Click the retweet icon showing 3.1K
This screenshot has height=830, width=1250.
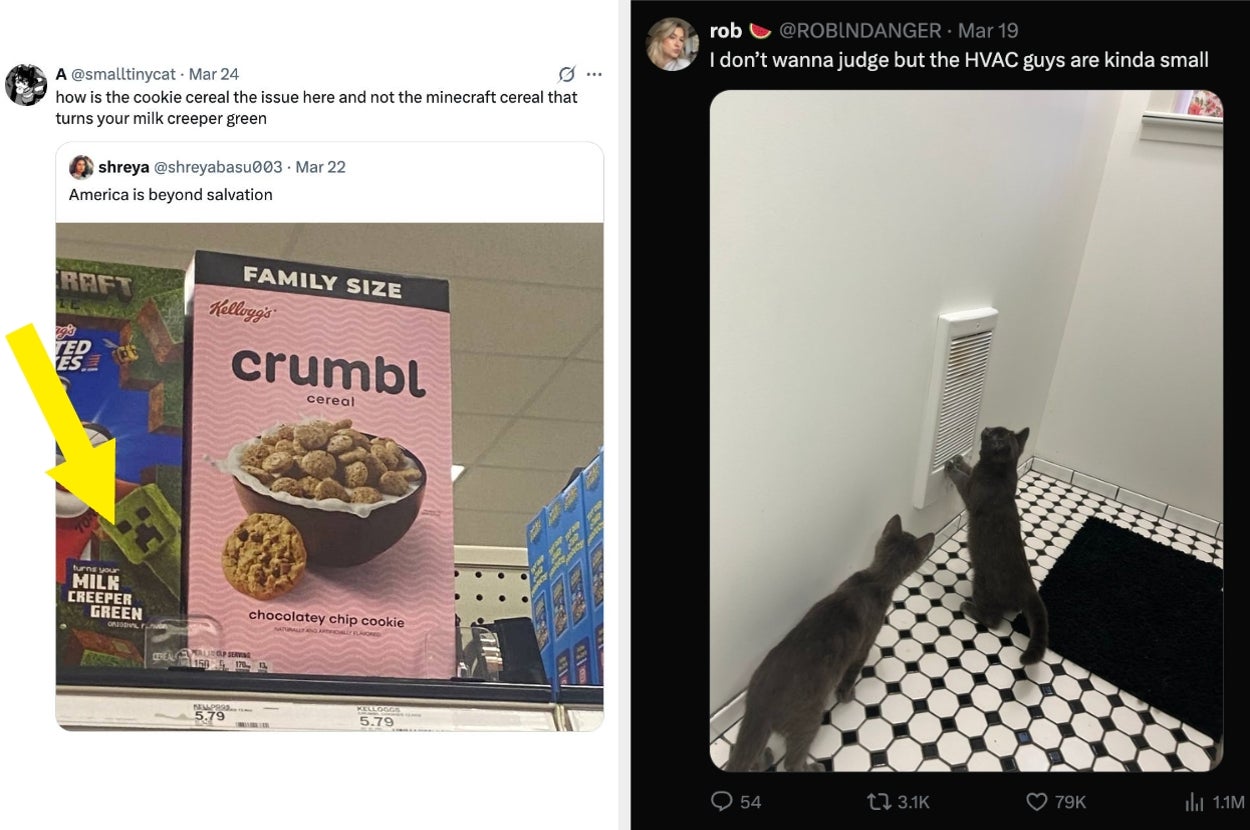pos(881,801)
